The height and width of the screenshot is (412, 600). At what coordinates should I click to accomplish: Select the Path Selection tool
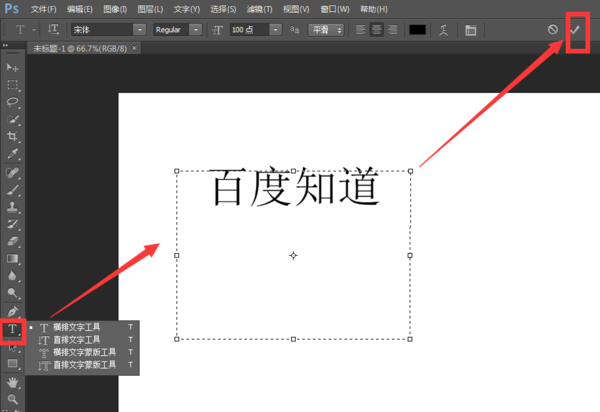click(x=12, y=347)
